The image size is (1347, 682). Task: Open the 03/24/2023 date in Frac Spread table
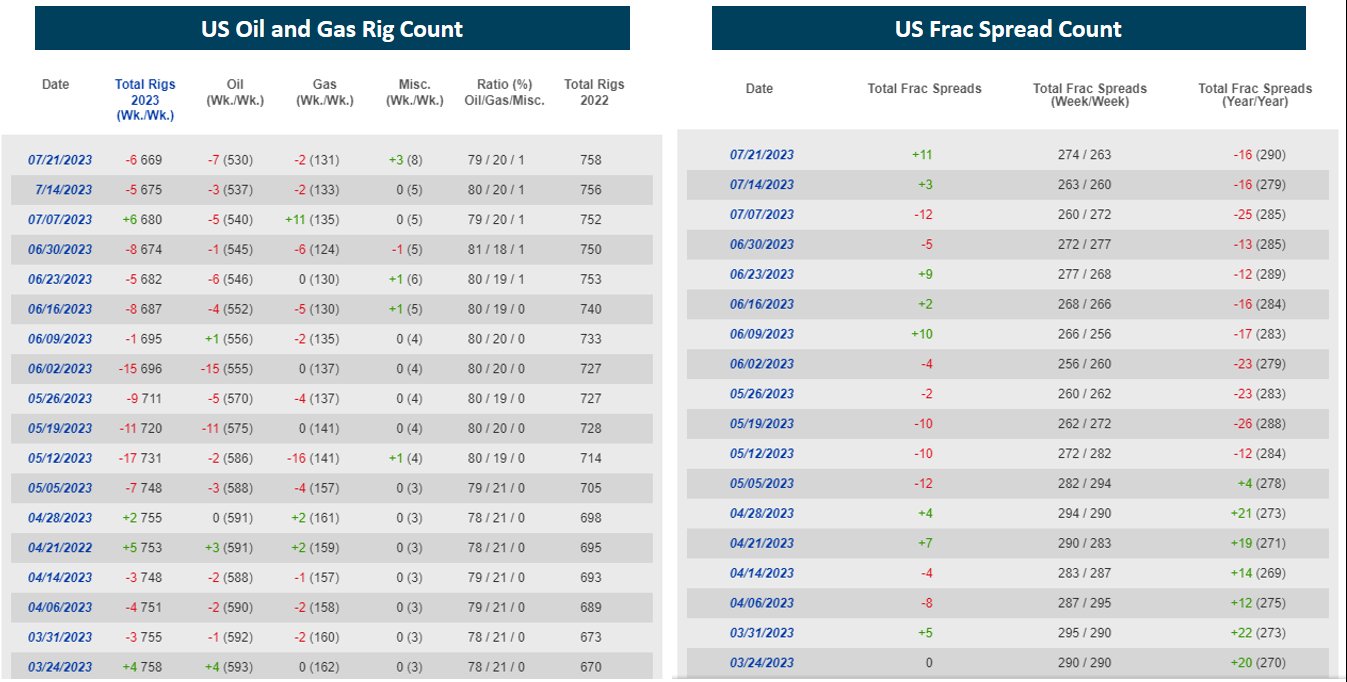[762, 663]
